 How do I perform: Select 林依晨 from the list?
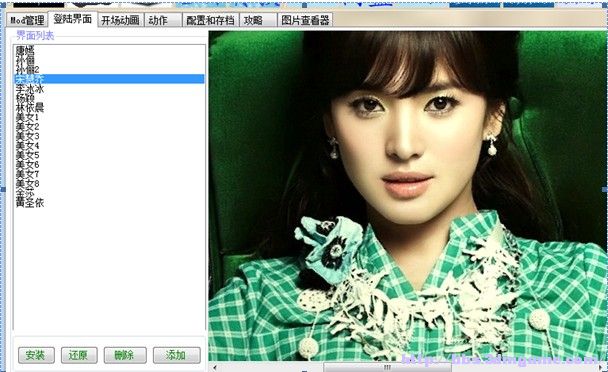109,107
